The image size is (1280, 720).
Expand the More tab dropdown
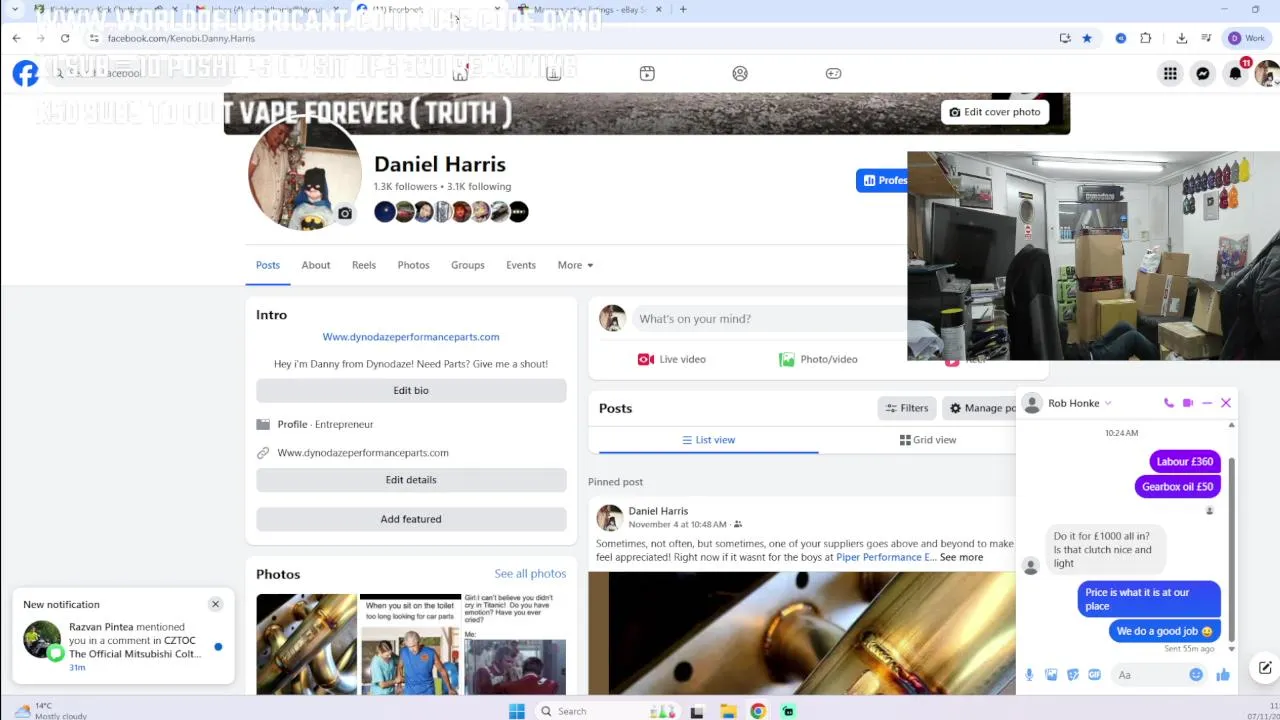click(576, 265)
